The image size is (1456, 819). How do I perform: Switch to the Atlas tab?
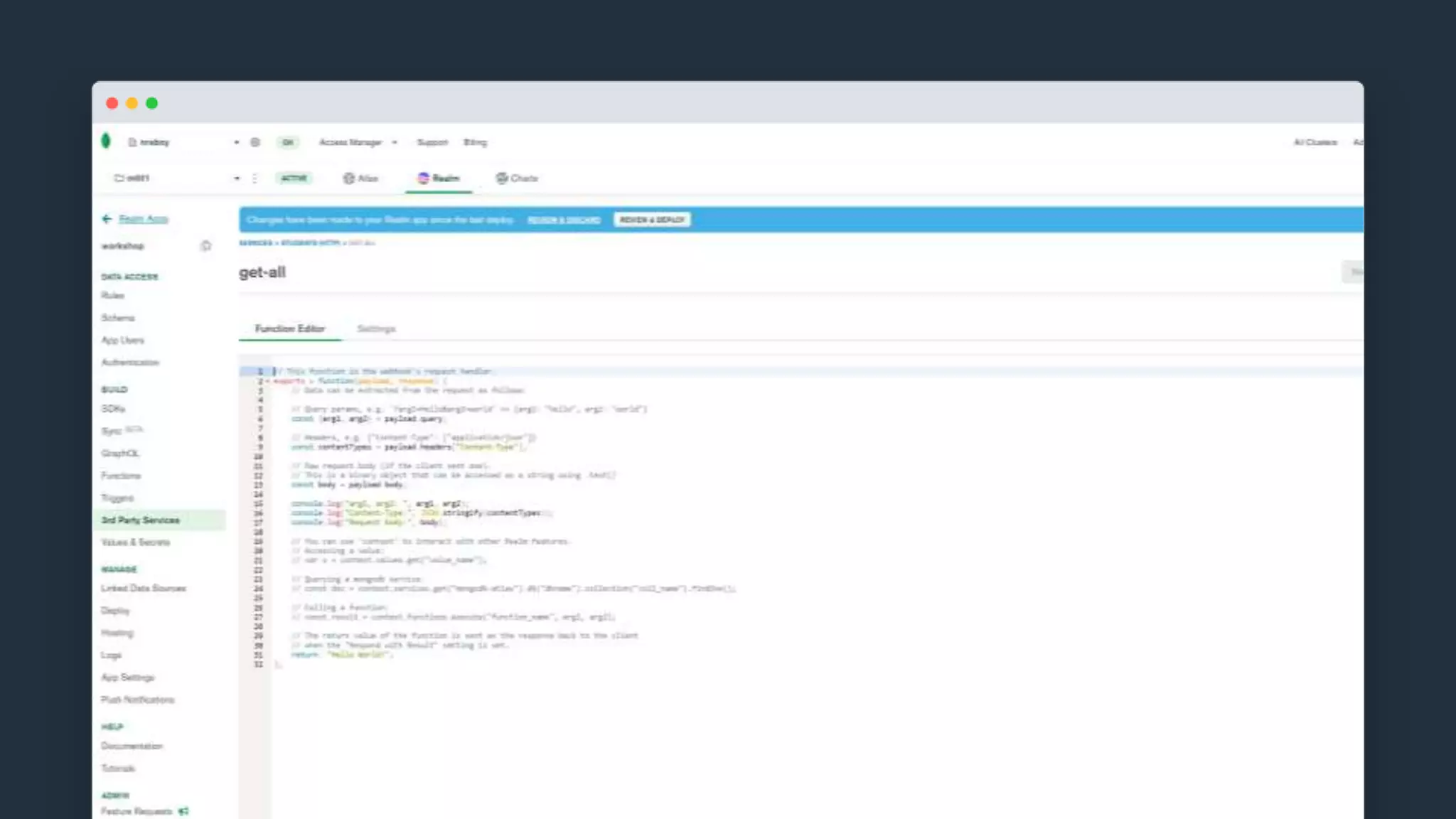[360, 178]
